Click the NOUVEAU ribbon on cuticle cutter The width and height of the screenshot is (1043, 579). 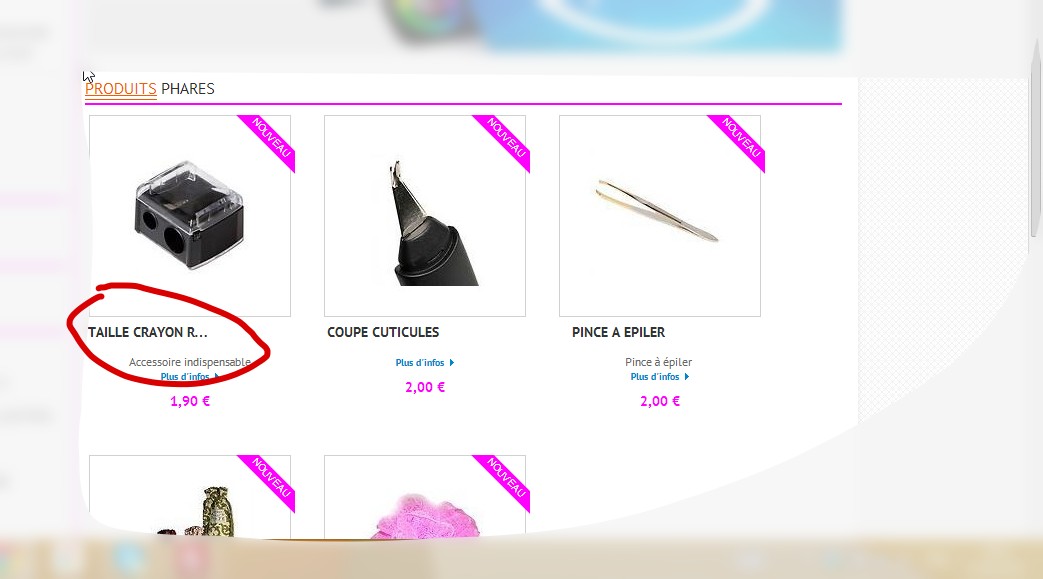pos(506,138)
